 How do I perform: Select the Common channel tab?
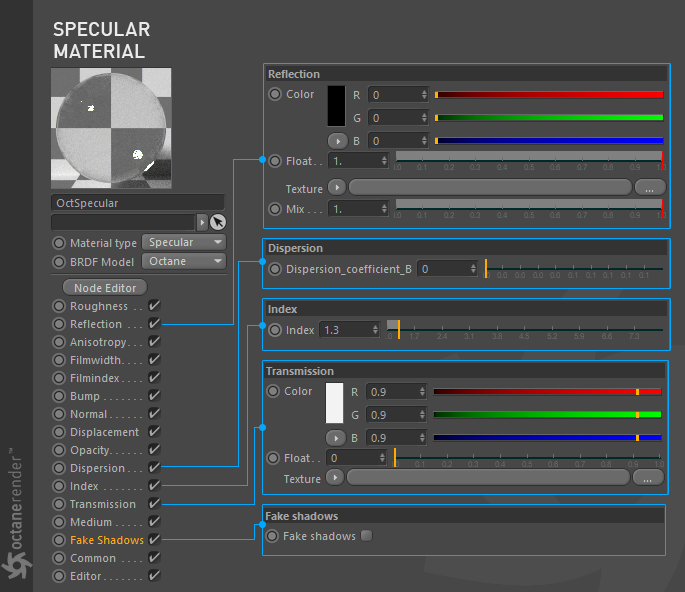93,558
